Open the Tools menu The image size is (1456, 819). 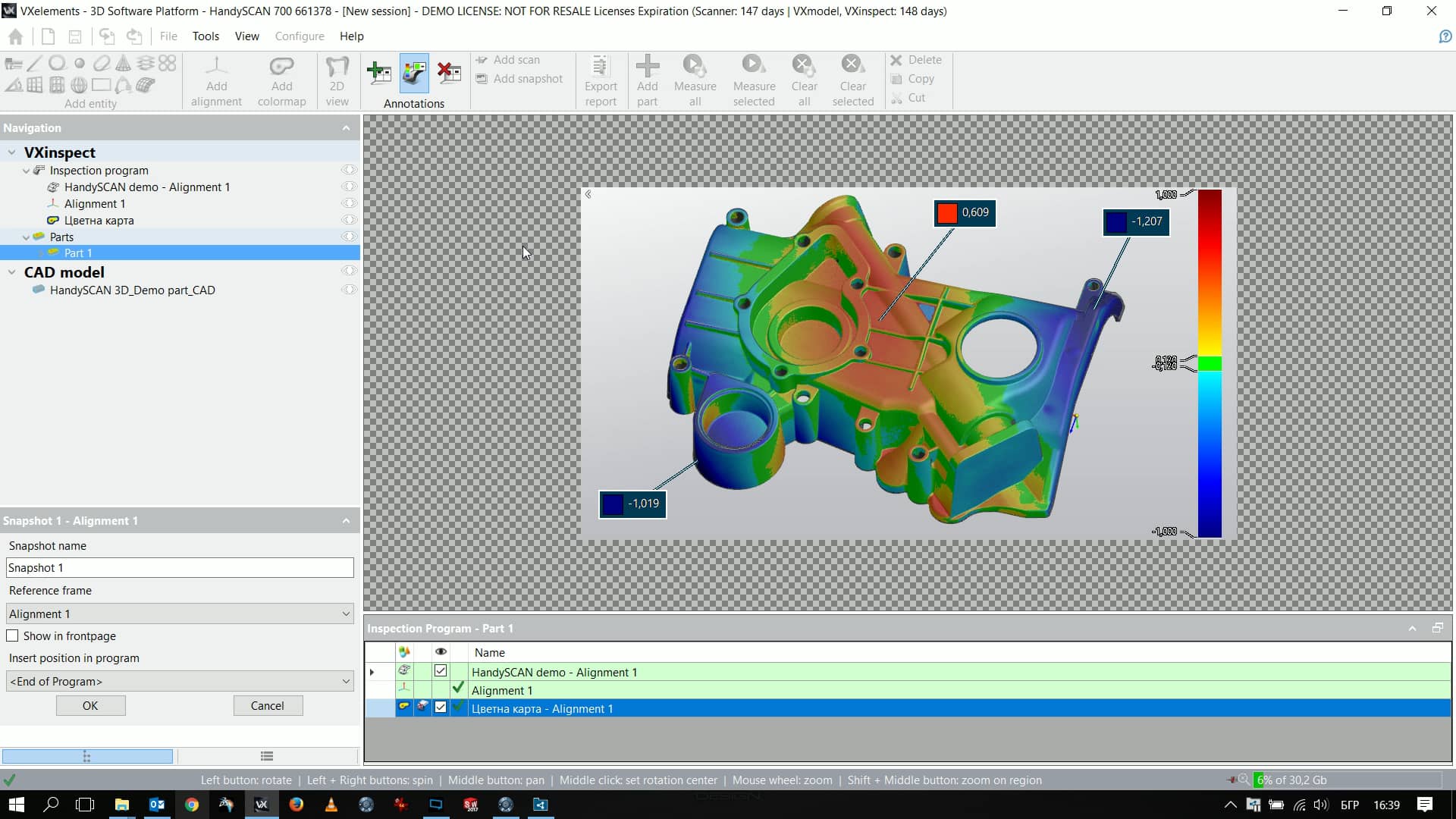pos(206,36)
